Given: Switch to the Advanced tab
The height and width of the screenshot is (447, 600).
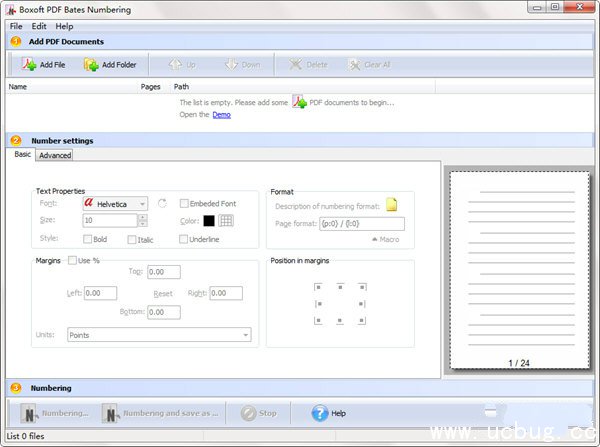Looking at the screenshot, I should tap(55, 155).
